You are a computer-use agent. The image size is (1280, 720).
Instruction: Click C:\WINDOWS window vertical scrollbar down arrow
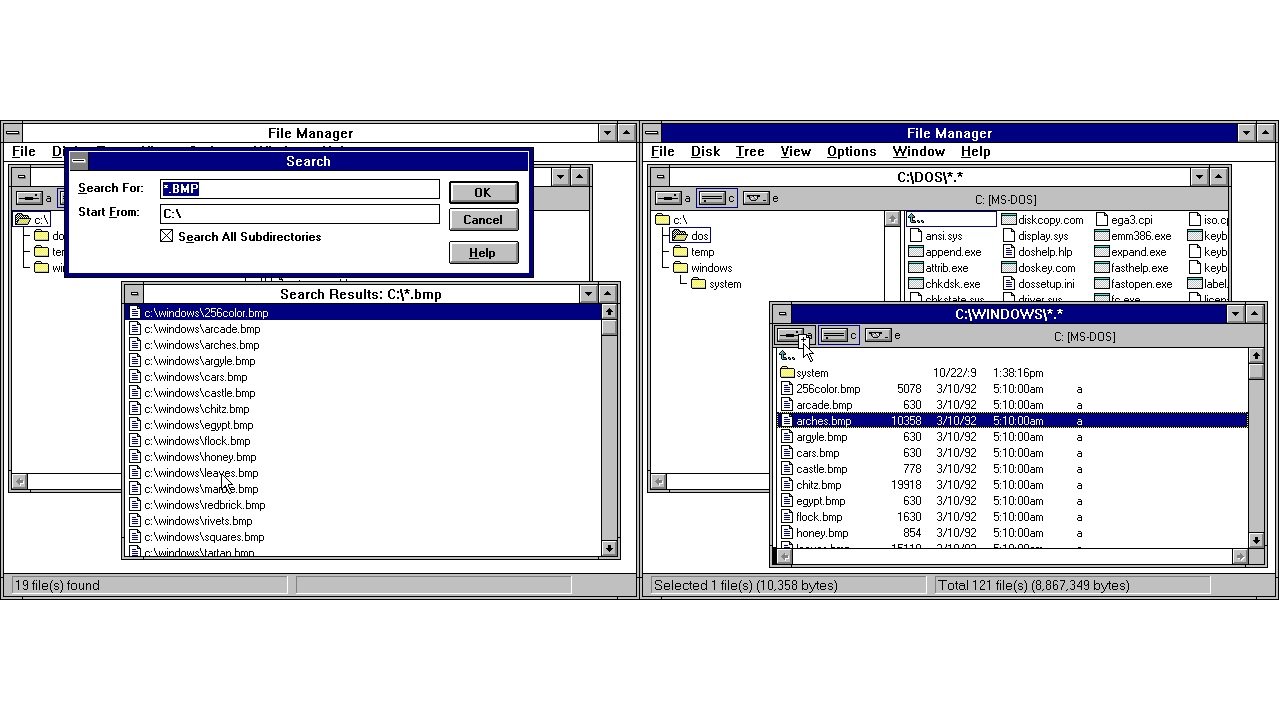[x=1256, y=540]
